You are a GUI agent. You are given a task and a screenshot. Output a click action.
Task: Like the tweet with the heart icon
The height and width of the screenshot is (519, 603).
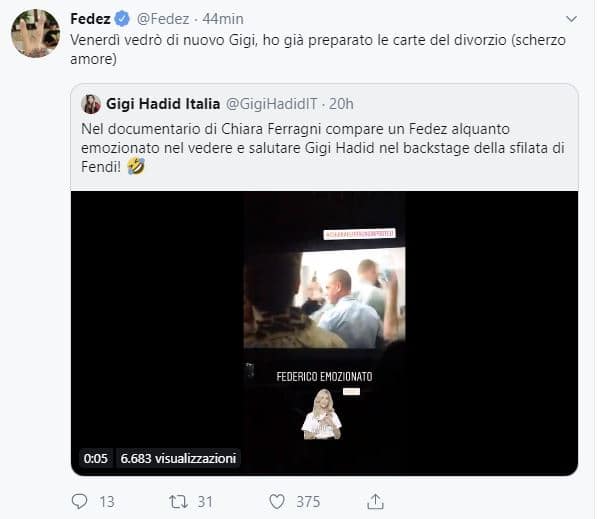point(277,501)
